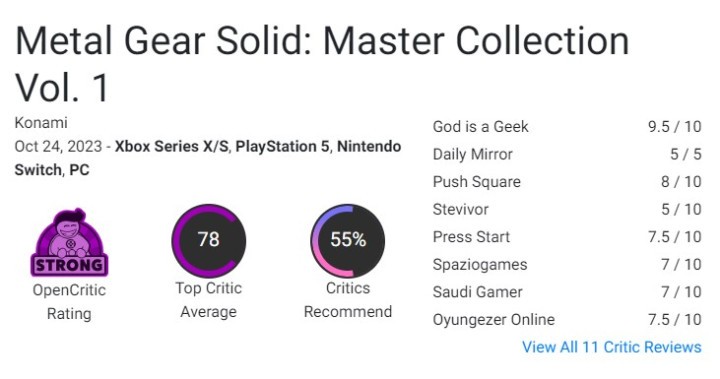Click the 9.5 / 10 God is a Geek score
Screen dimensions: 720x379
675,126
